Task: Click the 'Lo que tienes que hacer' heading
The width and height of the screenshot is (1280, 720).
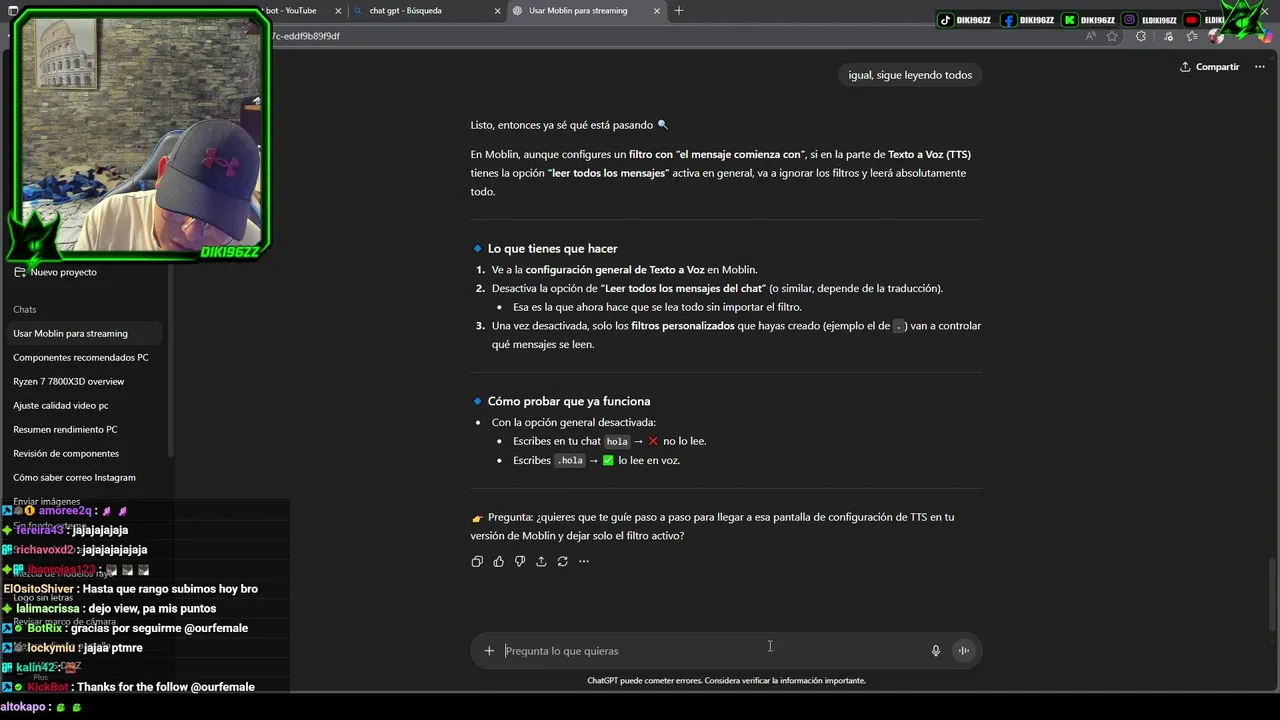Action: coord(552,249)
